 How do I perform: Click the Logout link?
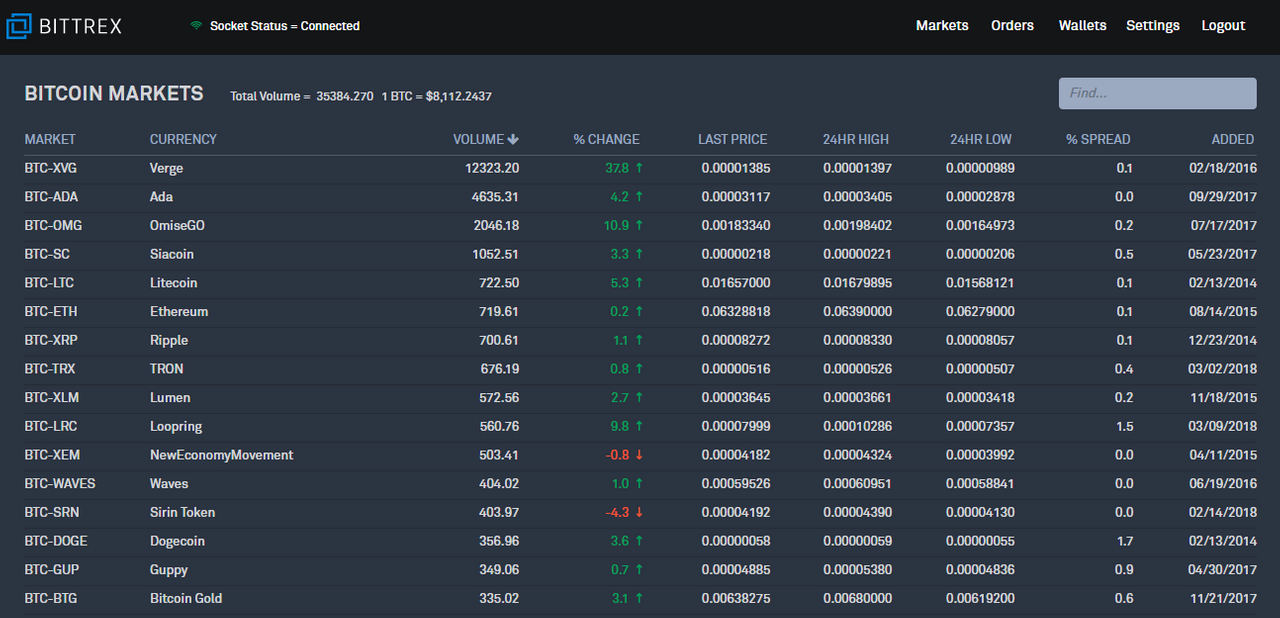coord(1223,26)
